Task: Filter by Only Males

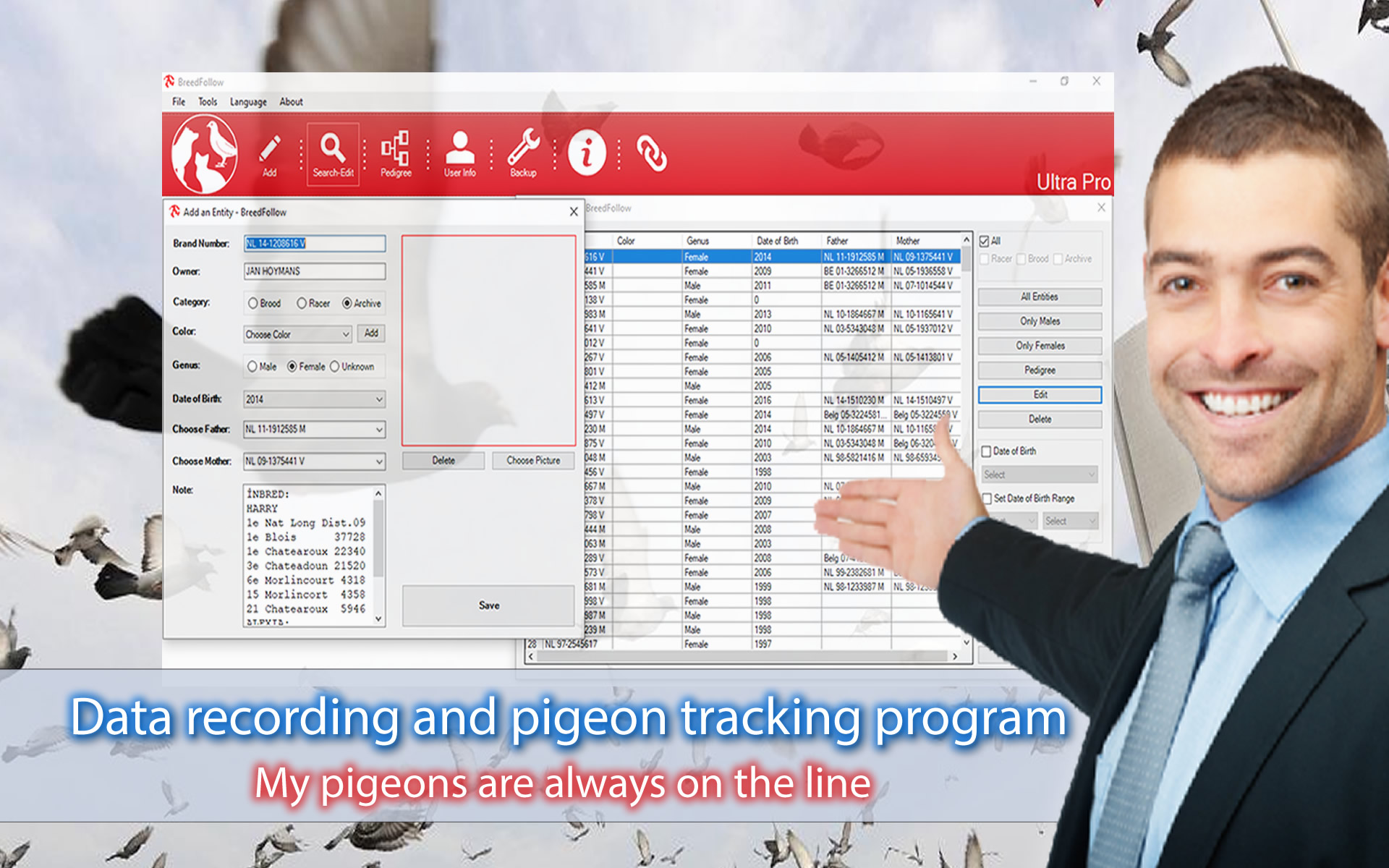Action: click(x=1040, y=321)
